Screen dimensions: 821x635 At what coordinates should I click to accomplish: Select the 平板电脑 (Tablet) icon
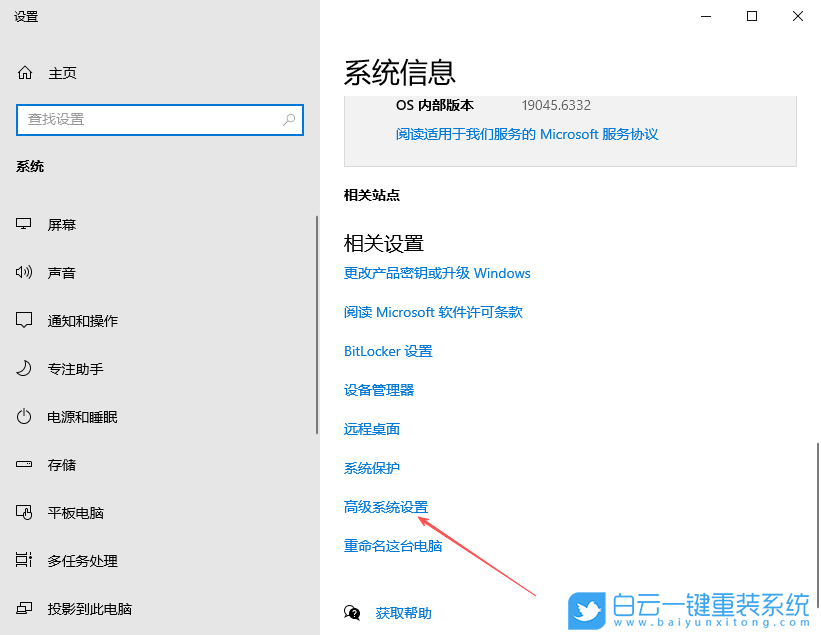[24, 512]
